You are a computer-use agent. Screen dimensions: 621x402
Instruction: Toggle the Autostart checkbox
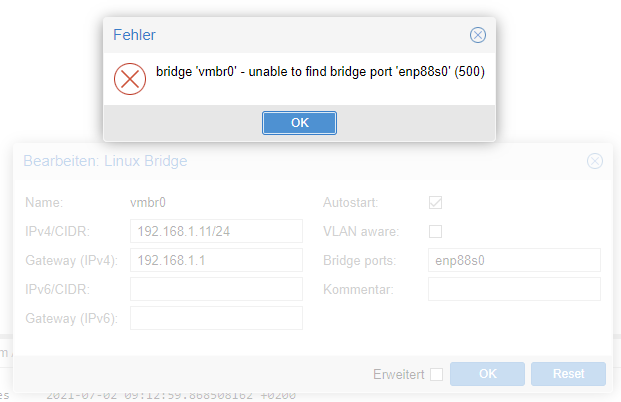coord(435,203)
